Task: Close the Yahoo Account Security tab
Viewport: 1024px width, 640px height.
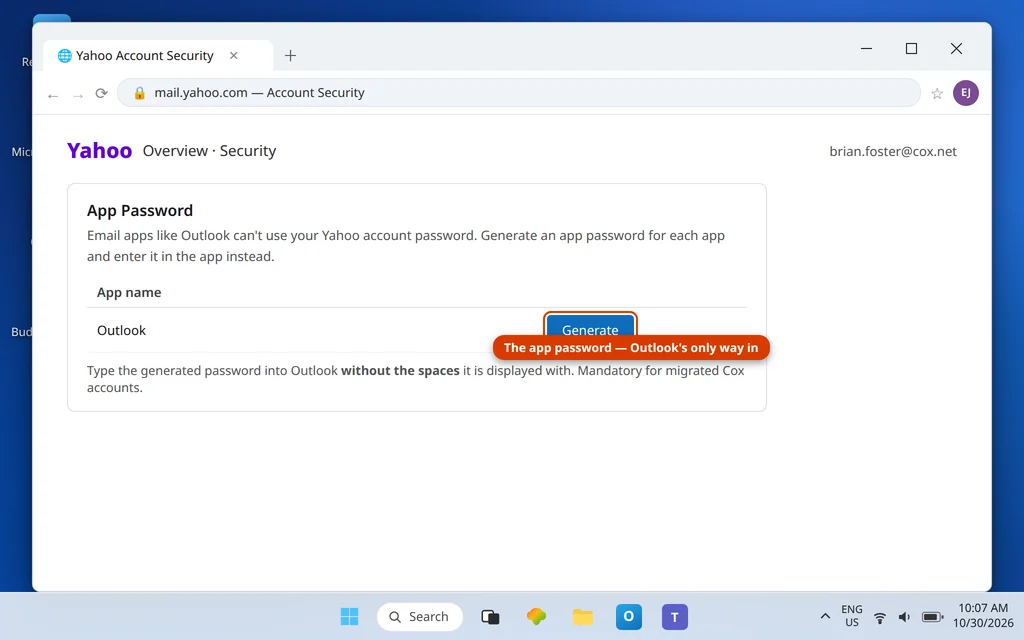Action: 234,56
